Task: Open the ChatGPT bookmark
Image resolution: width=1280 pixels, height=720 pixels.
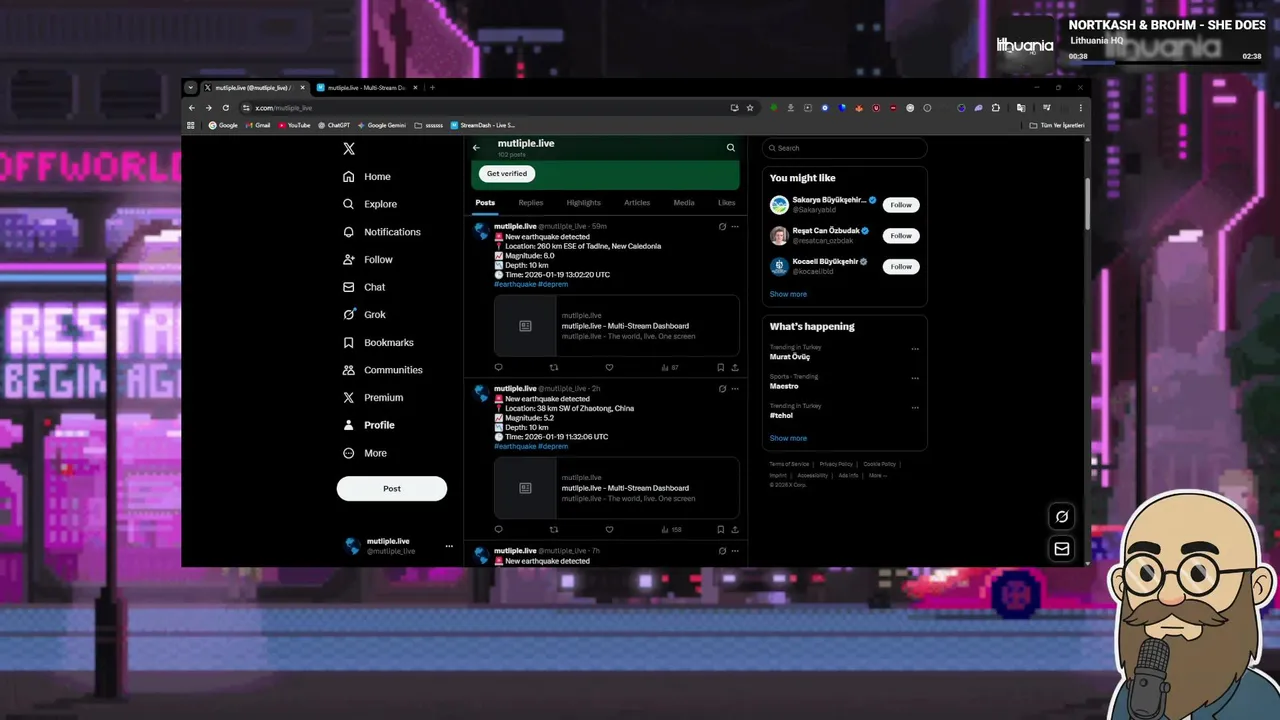Action: click(334, 126)
